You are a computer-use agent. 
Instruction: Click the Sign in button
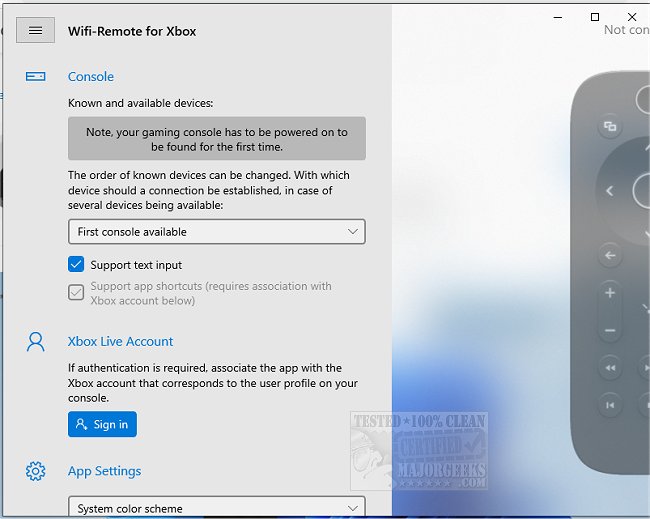(x=102, y=424)
